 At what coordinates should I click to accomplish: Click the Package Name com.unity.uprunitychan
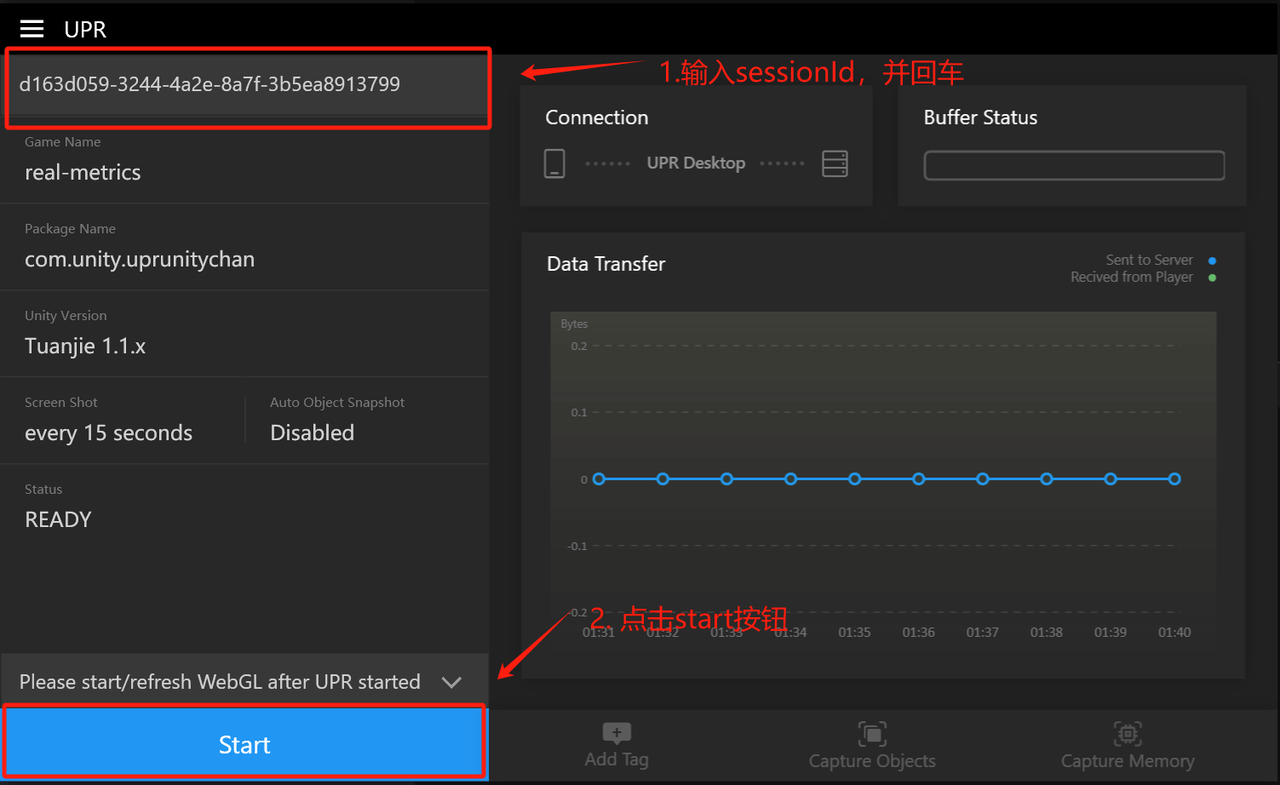140,259
